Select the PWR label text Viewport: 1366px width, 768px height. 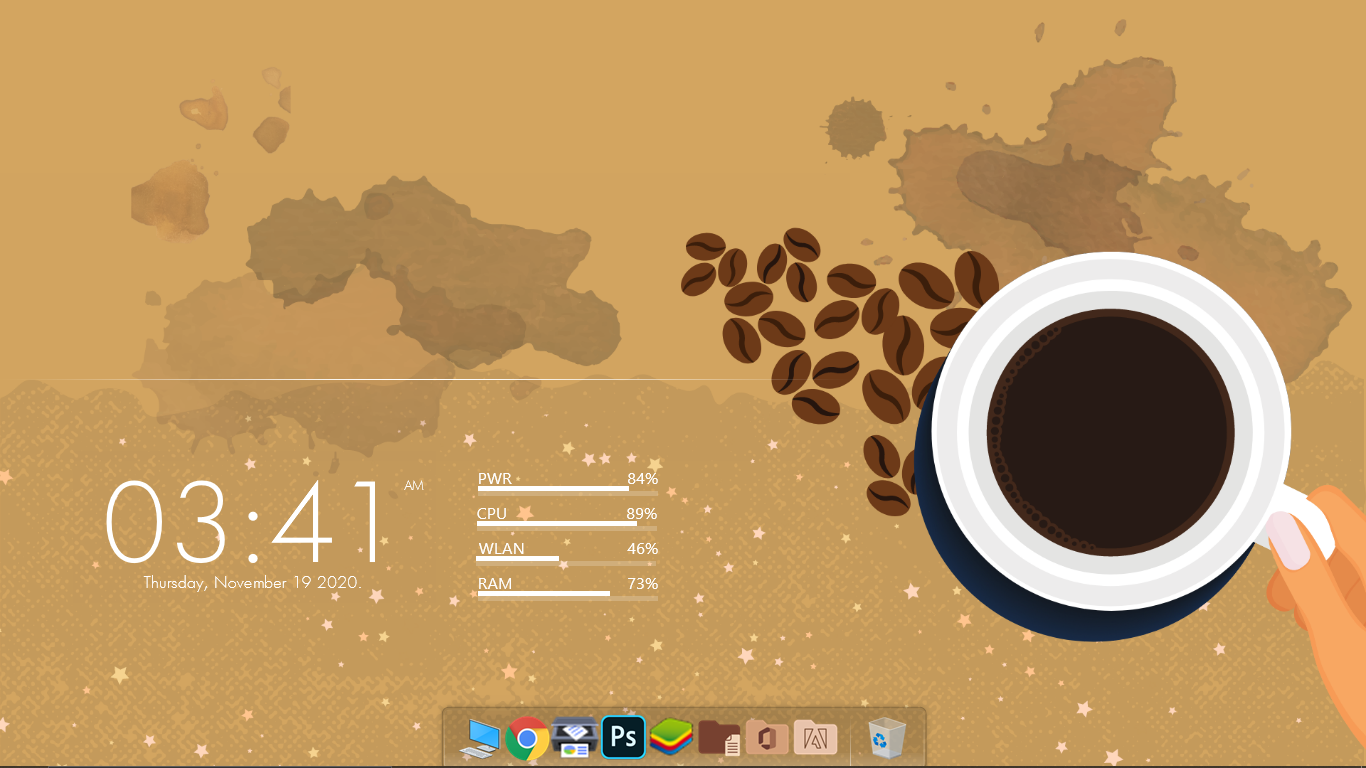point(495,479)
